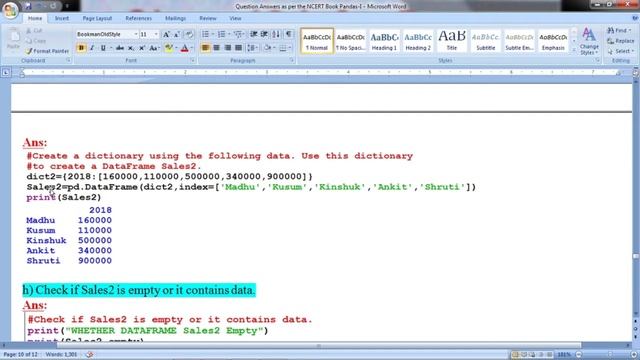Click the Save icon in Quick Access

[x=28, y=6]
